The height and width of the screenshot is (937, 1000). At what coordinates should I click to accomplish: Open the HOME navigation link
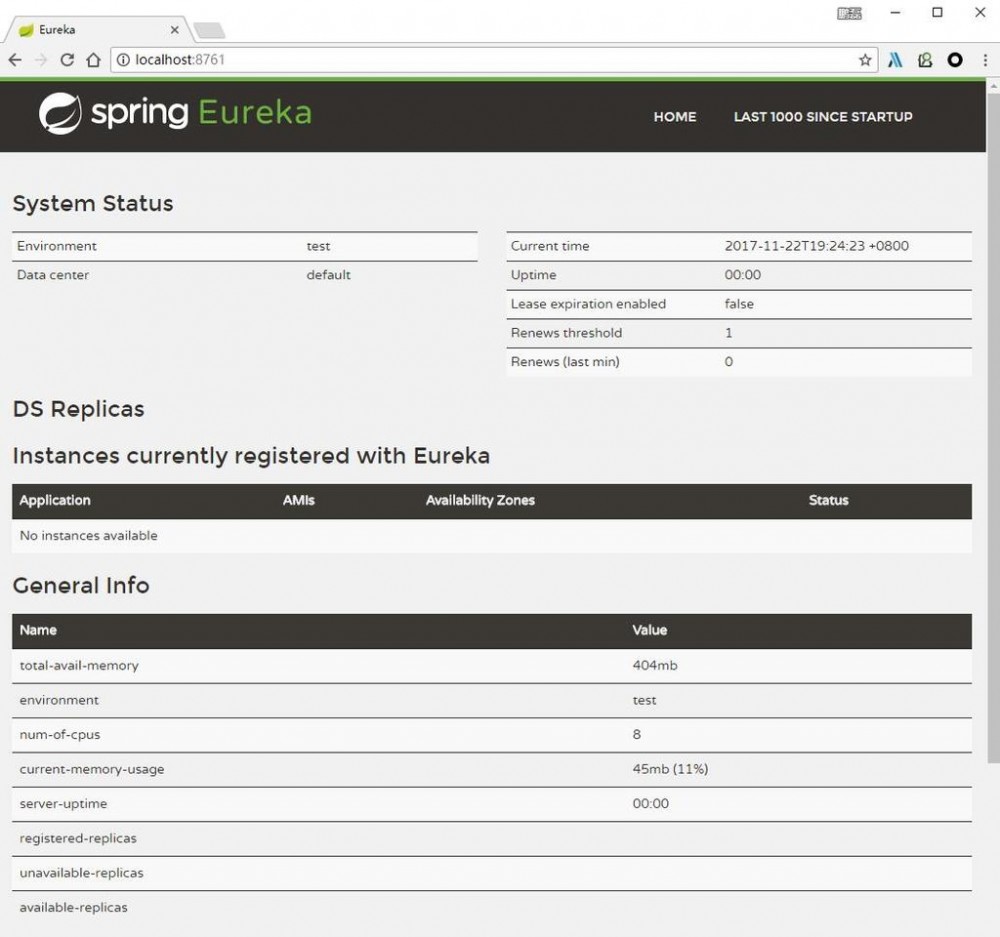point(675,117)
